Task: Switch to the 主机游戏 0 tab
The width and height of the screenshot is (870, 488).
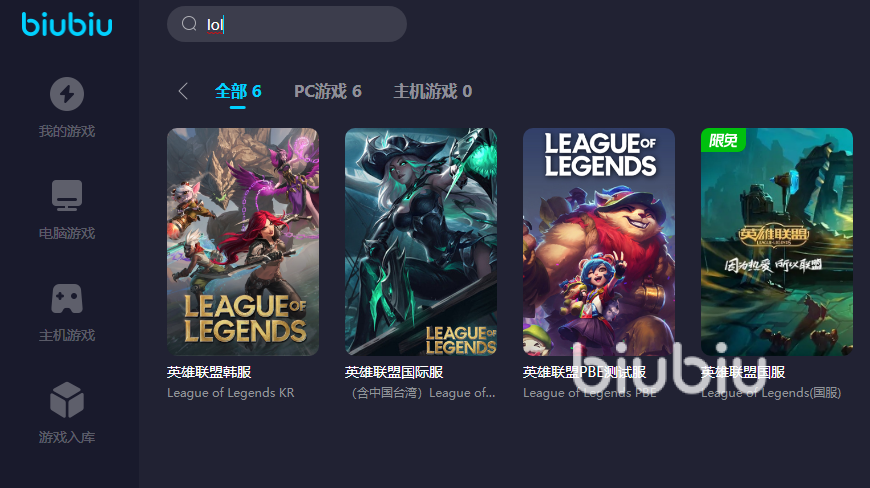Action: (x=433, y=91)
